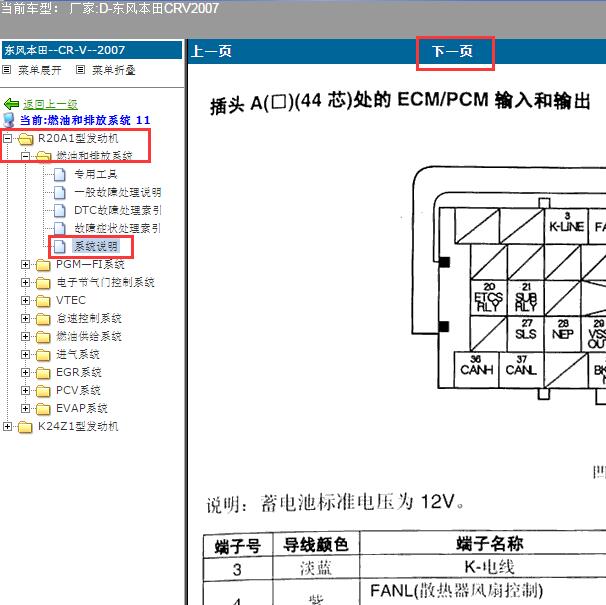This screenshot has height=605, width=606.
Task: Open the 专用工具 document
Action: click(x=95, y=174)
